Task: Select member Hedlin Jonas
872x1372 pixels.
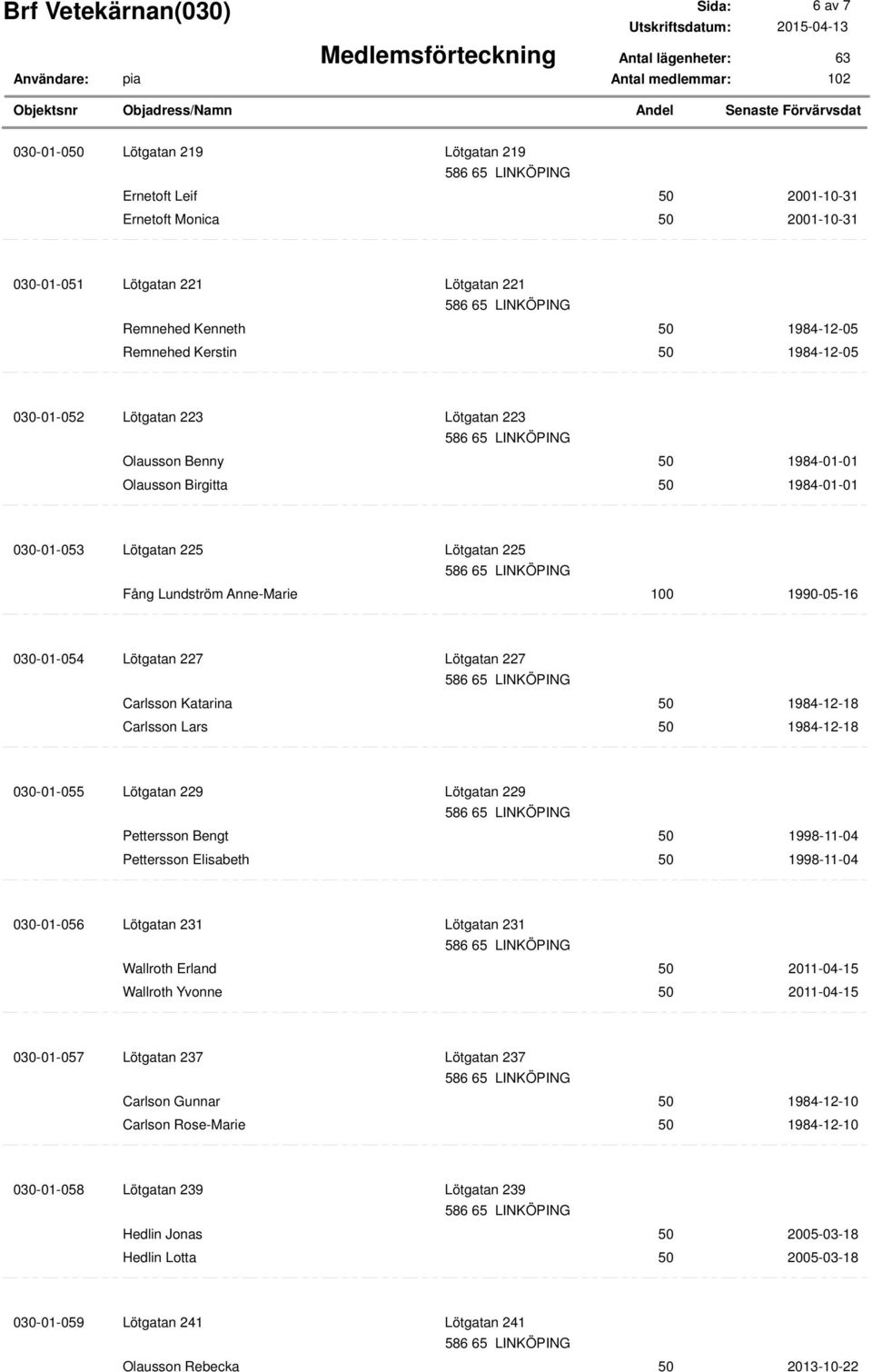Action: tap(163, 1234)
